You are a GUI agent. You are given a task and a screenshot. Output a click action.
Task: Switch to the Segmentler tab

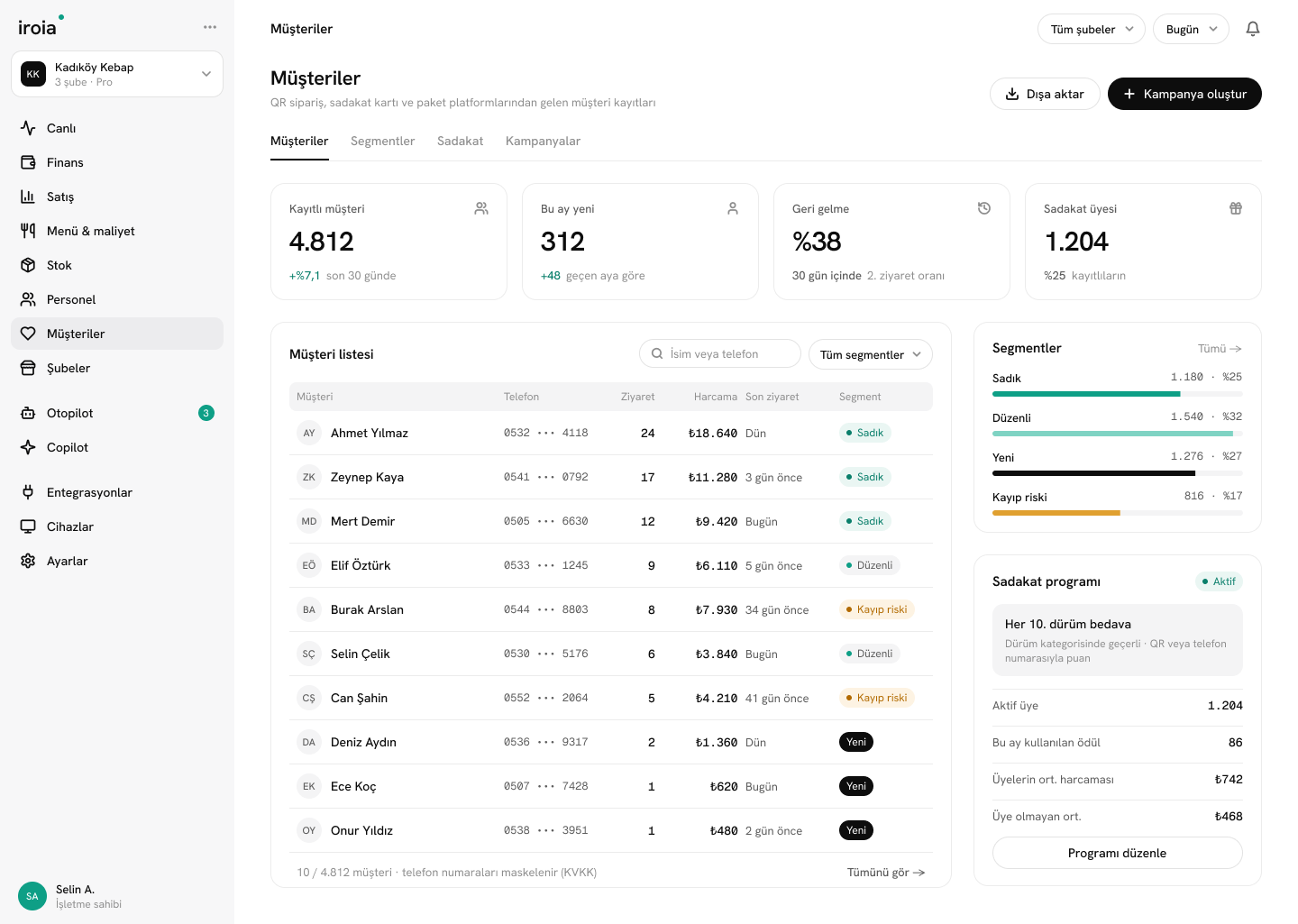coord(382,142)
